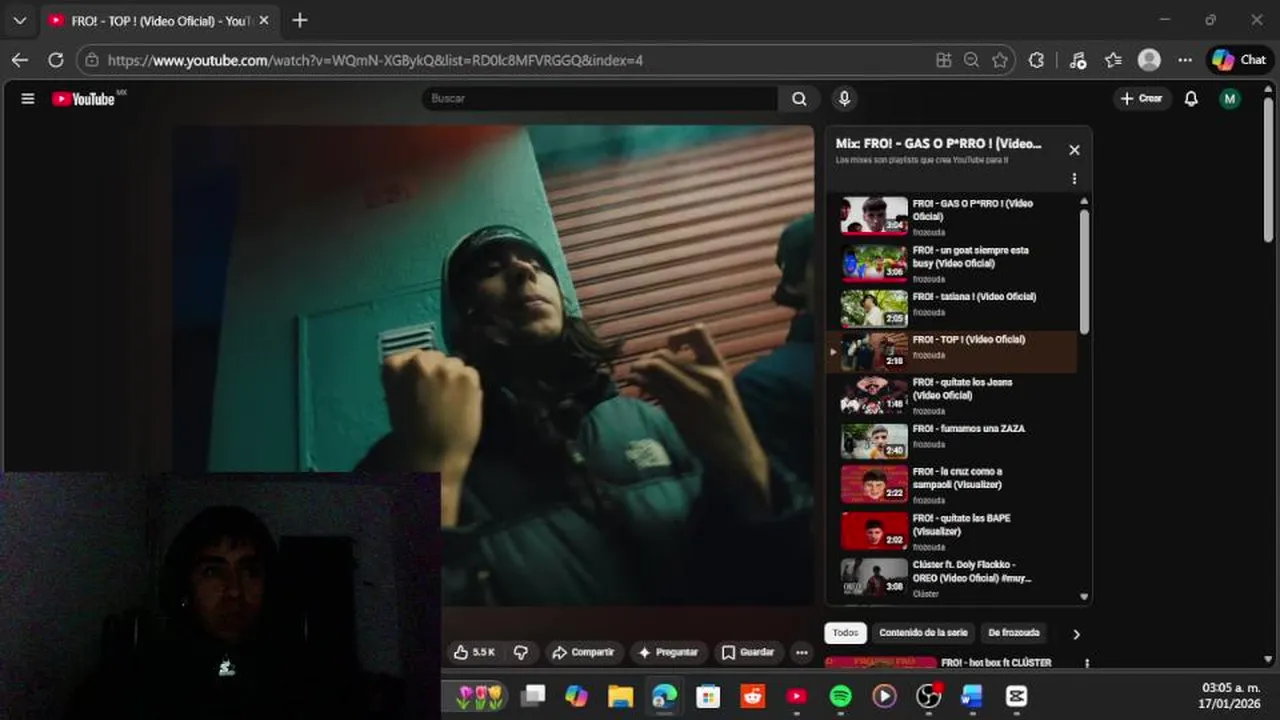Go to the YouTube home logo
This screenshot has width=1280, height=720.
tap(84, 99)
